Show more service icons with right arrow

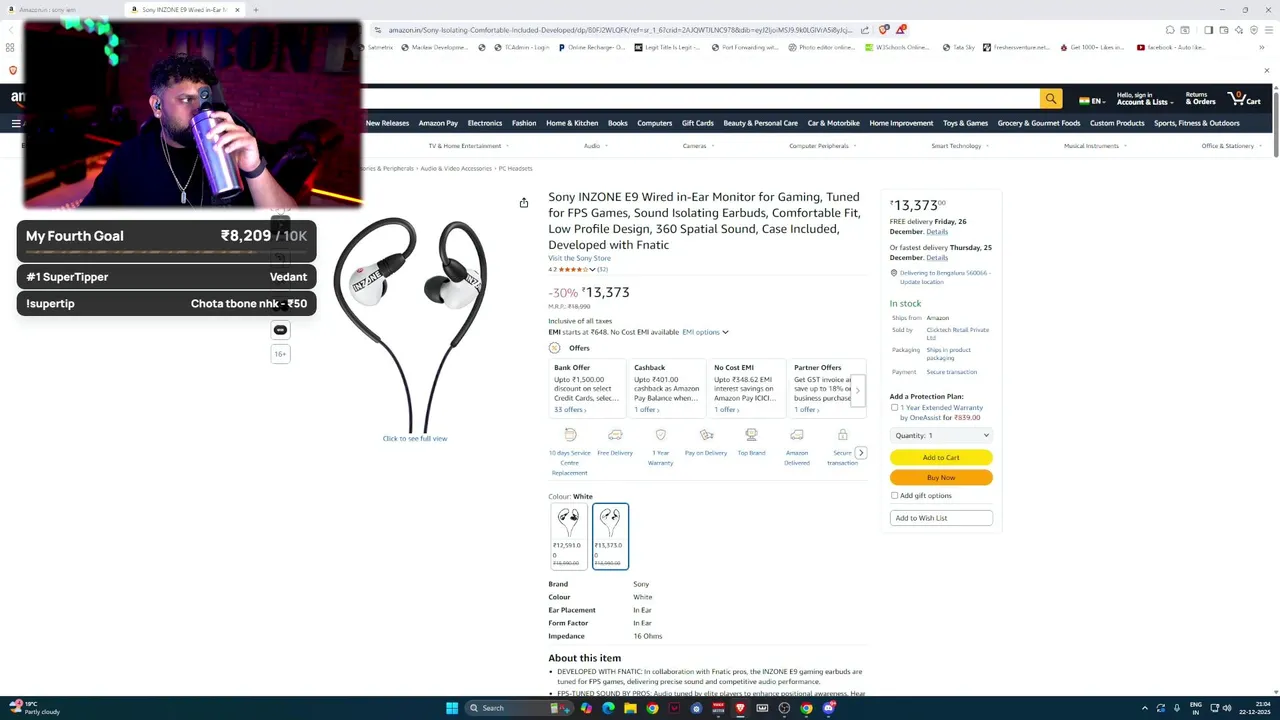pos(860,453)
